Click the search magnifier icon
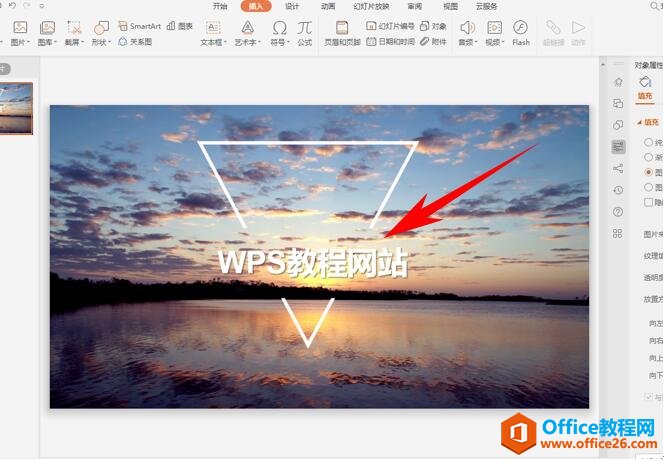This screenshot has width=664, height=461. pyautogui.click(x=655, y=6)
